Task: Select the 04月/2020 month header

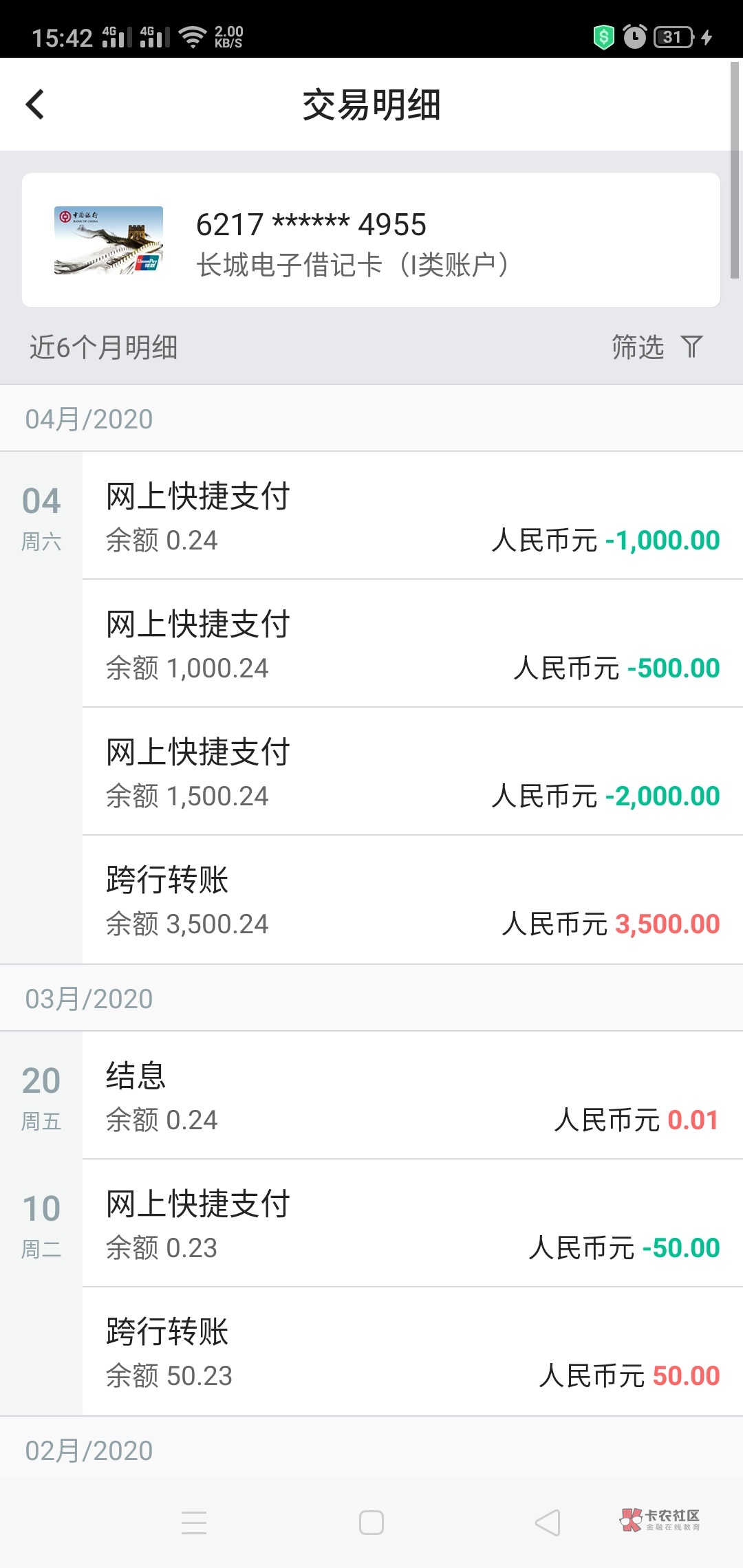Action: click(89, 419)
